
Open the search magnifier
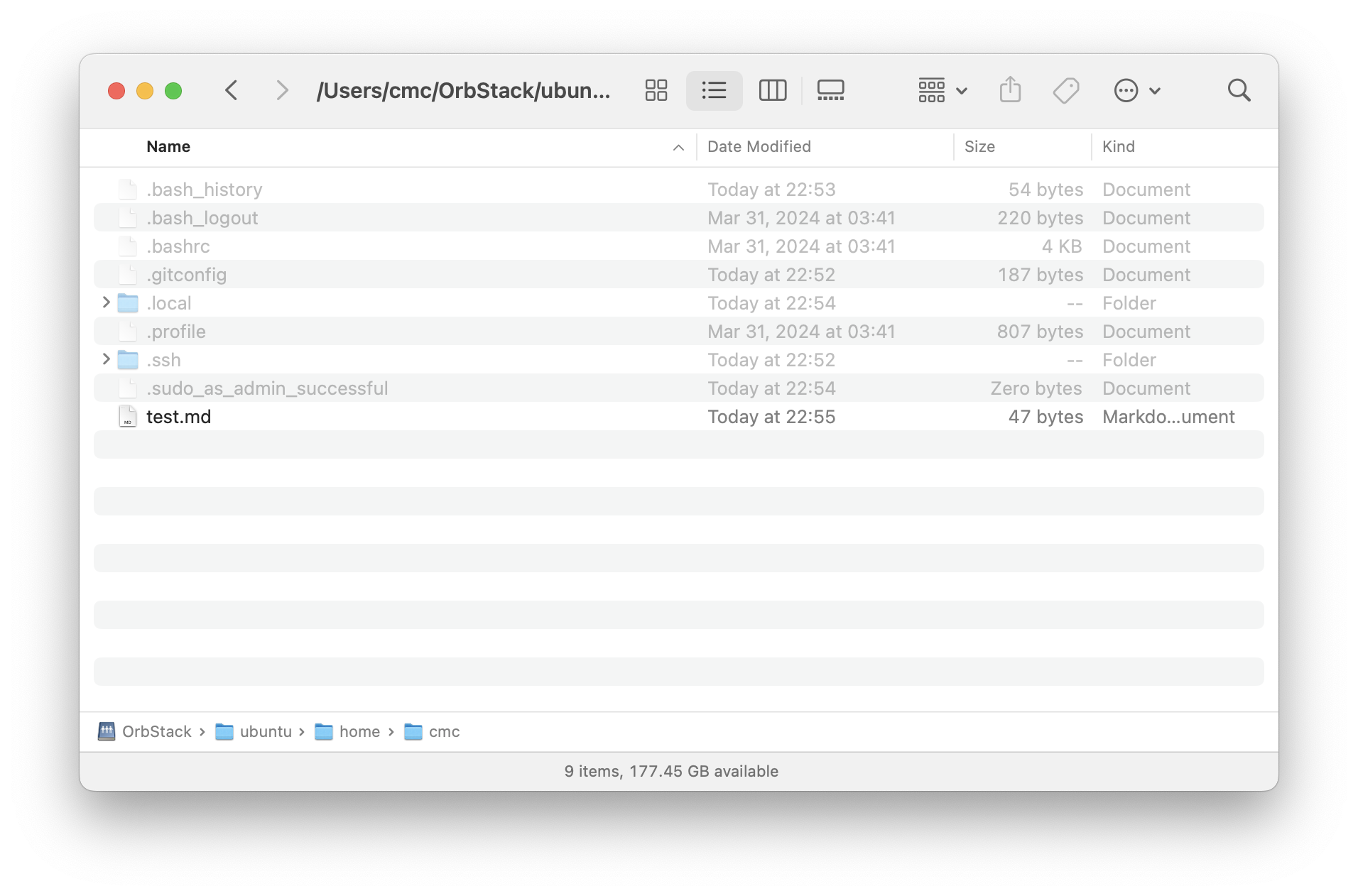point(1239,90)
